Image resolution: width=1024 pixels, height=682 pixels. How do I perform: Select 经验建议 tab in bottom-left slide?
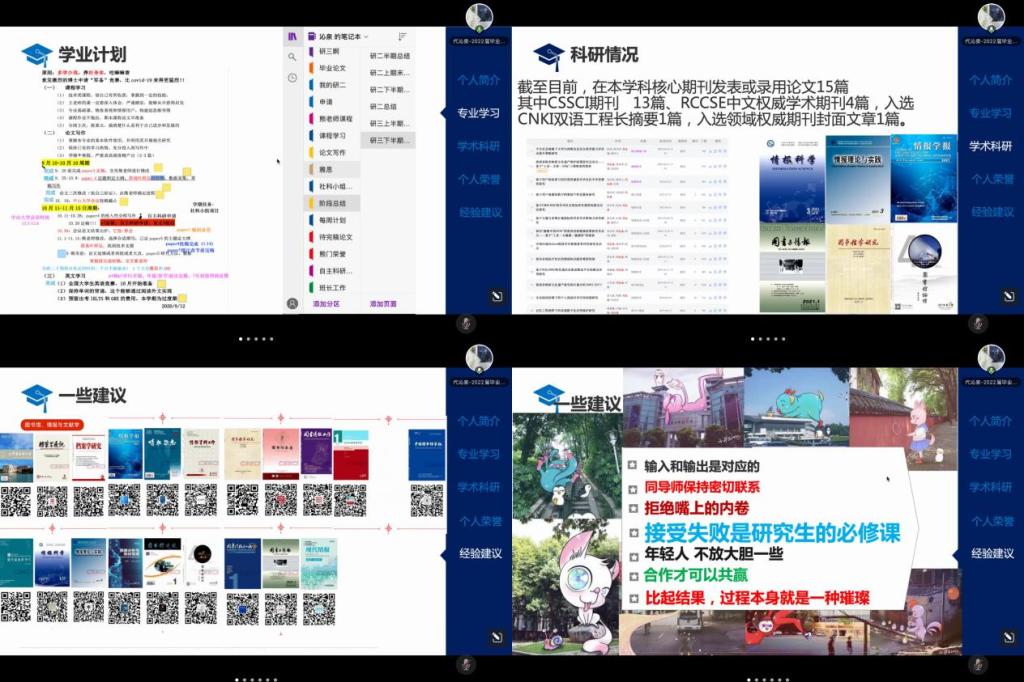pos(479,553)
